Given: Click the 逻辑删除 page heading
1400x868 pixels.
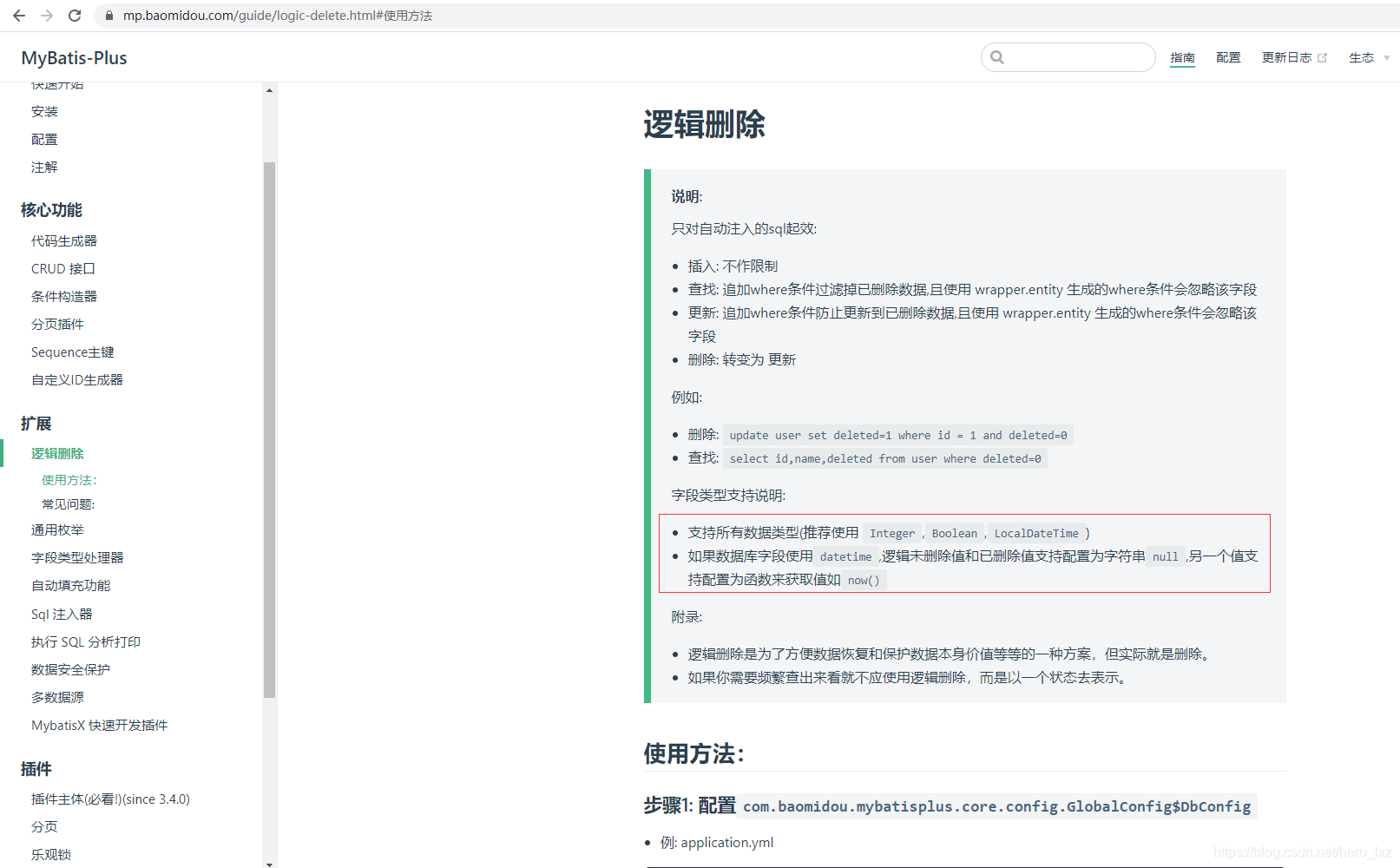Looking at the screenshot, I should 704,124.
